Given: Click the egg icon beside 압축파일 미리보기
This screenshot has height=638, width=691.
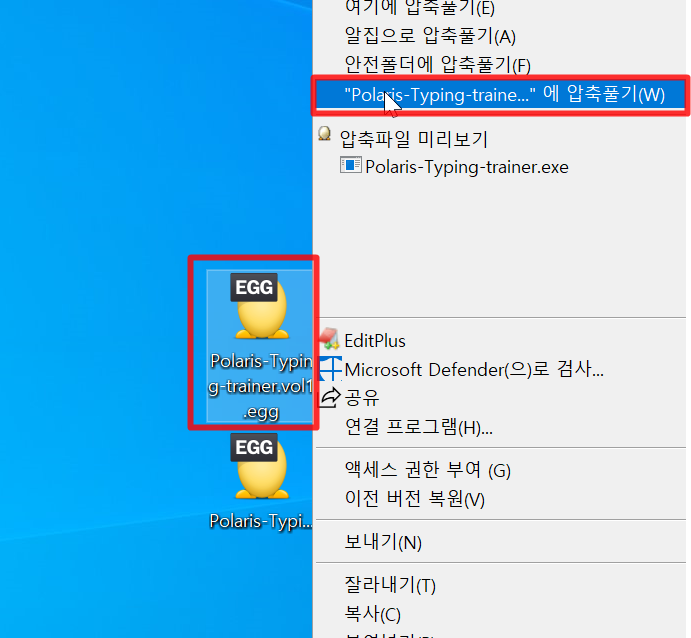Looking at the screenshot, I should tap(325, 134).
